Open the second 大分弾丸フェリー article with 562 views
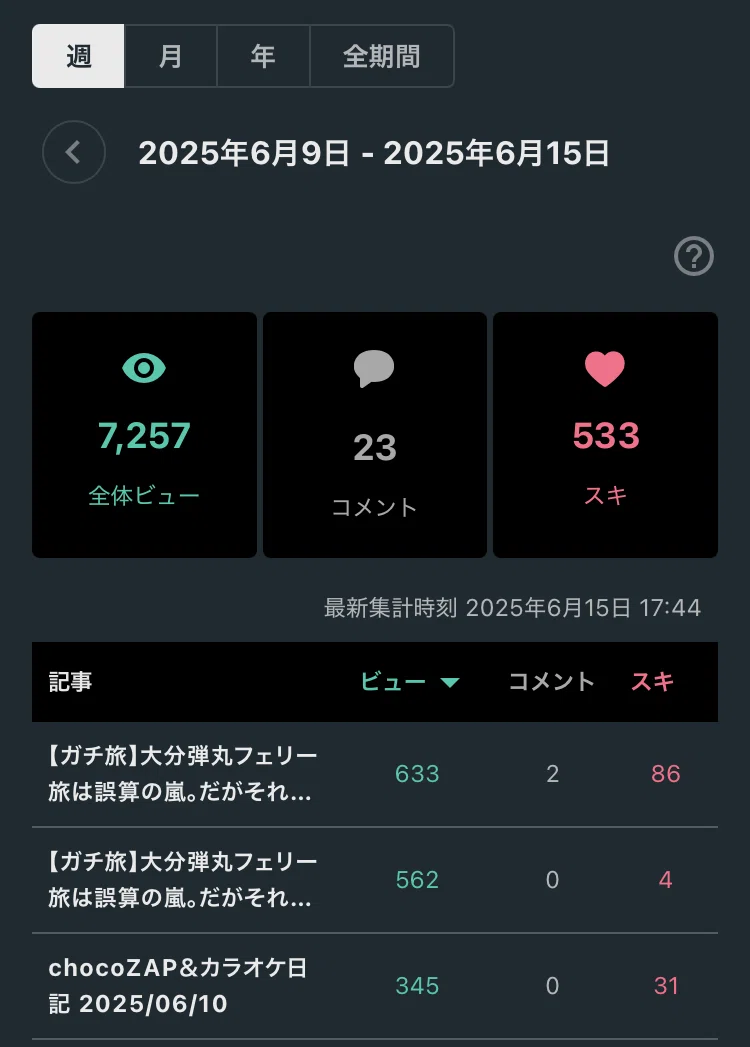This screenshot has width=750, height=1047. tap(183, 879)
